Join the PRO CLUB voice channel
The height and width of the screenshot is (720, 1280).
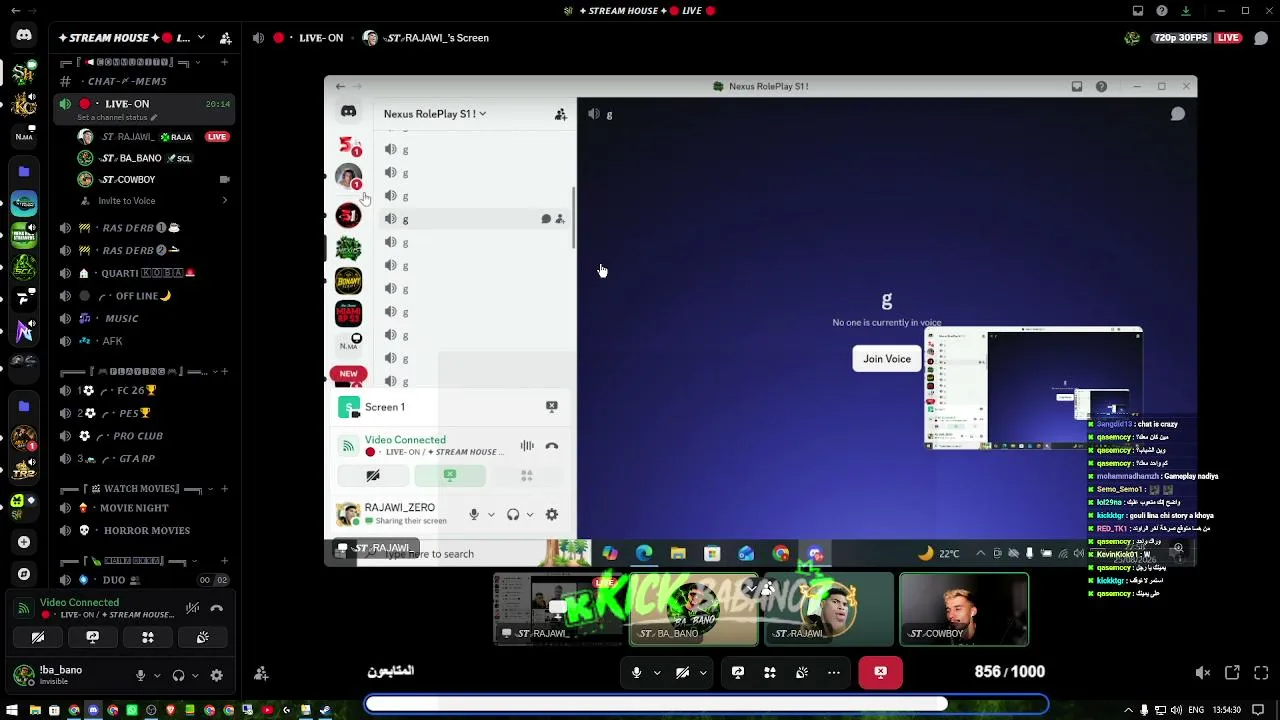tap(144, 436)
